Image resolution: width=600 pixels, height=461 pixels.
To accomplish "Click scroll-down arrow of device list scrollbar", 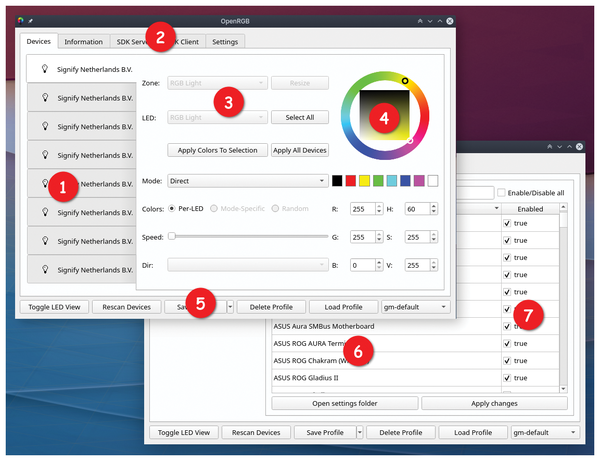I will (x=563, y=389).
